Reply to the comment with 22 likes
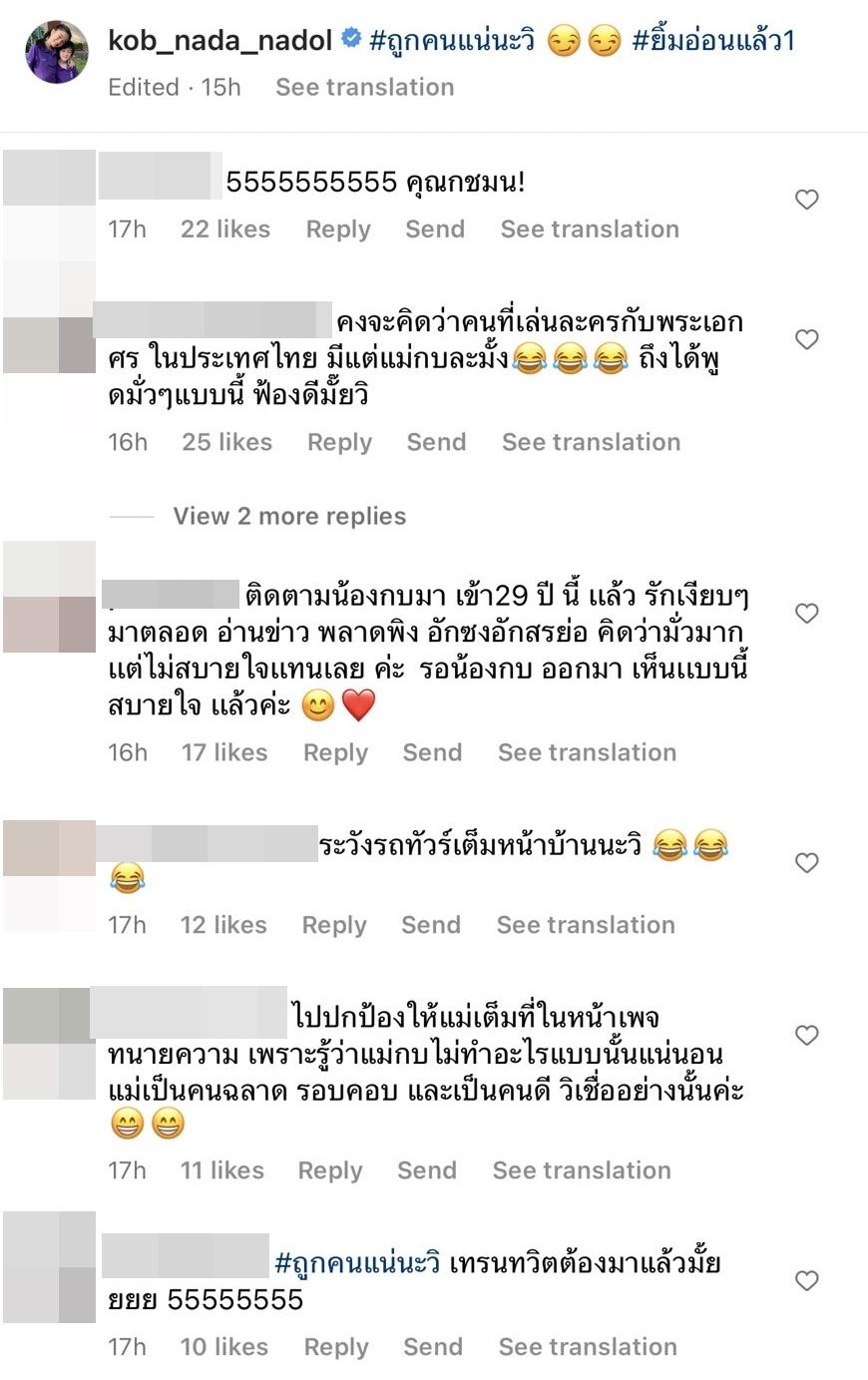 pos(338,229)
